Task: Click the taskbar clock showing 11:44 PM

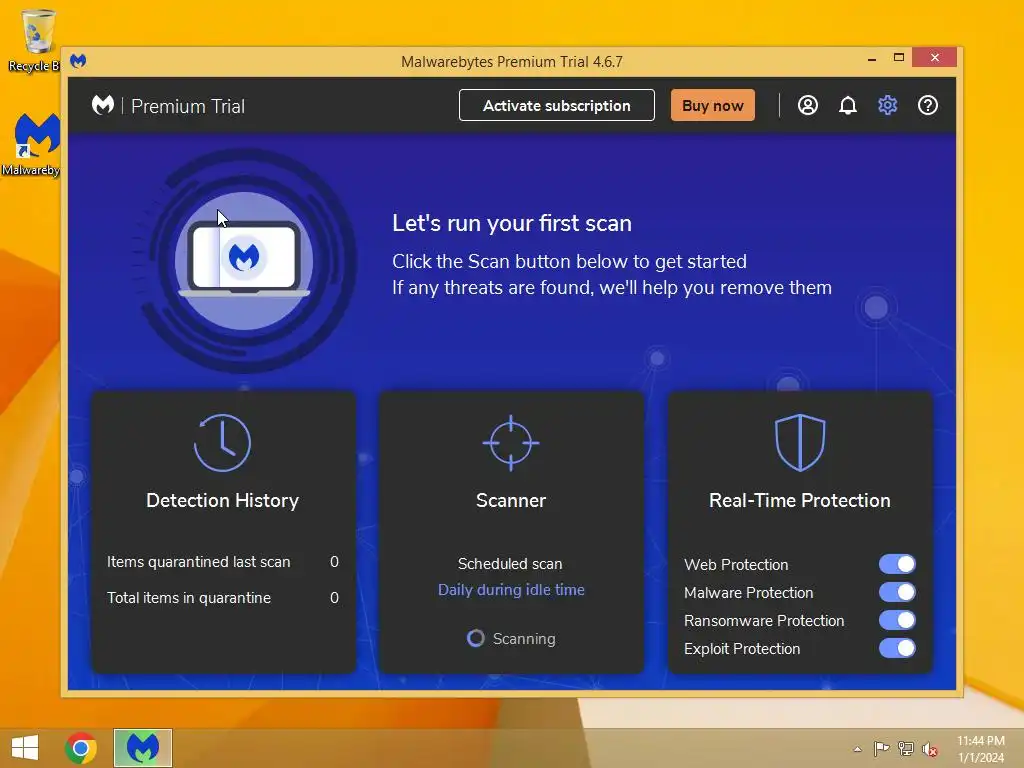Action: click(x=981, y=748)
